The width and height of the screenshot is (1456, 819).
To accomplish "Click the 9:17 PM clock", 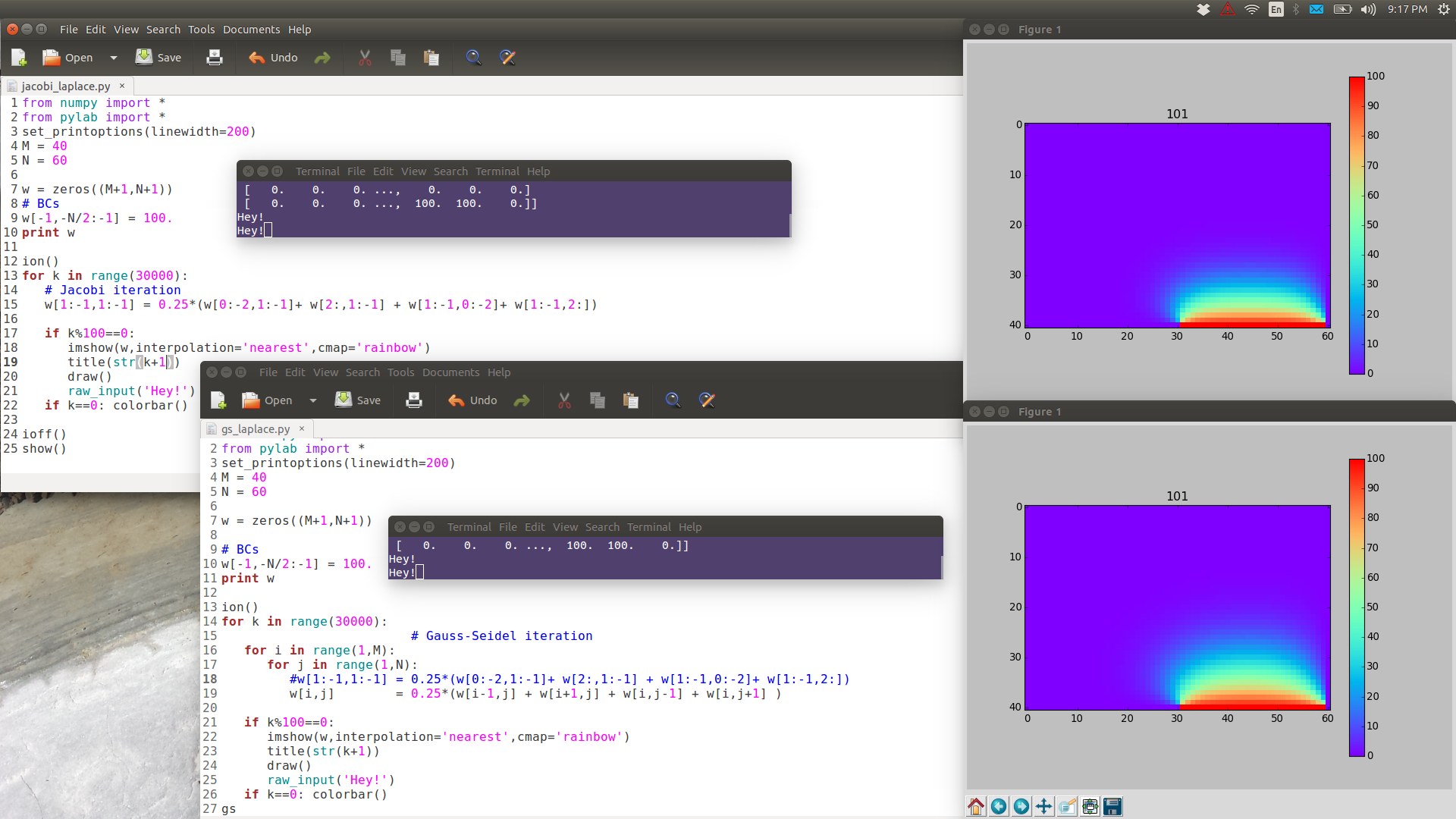I will pyautogui.click(x=1407, y=9).
